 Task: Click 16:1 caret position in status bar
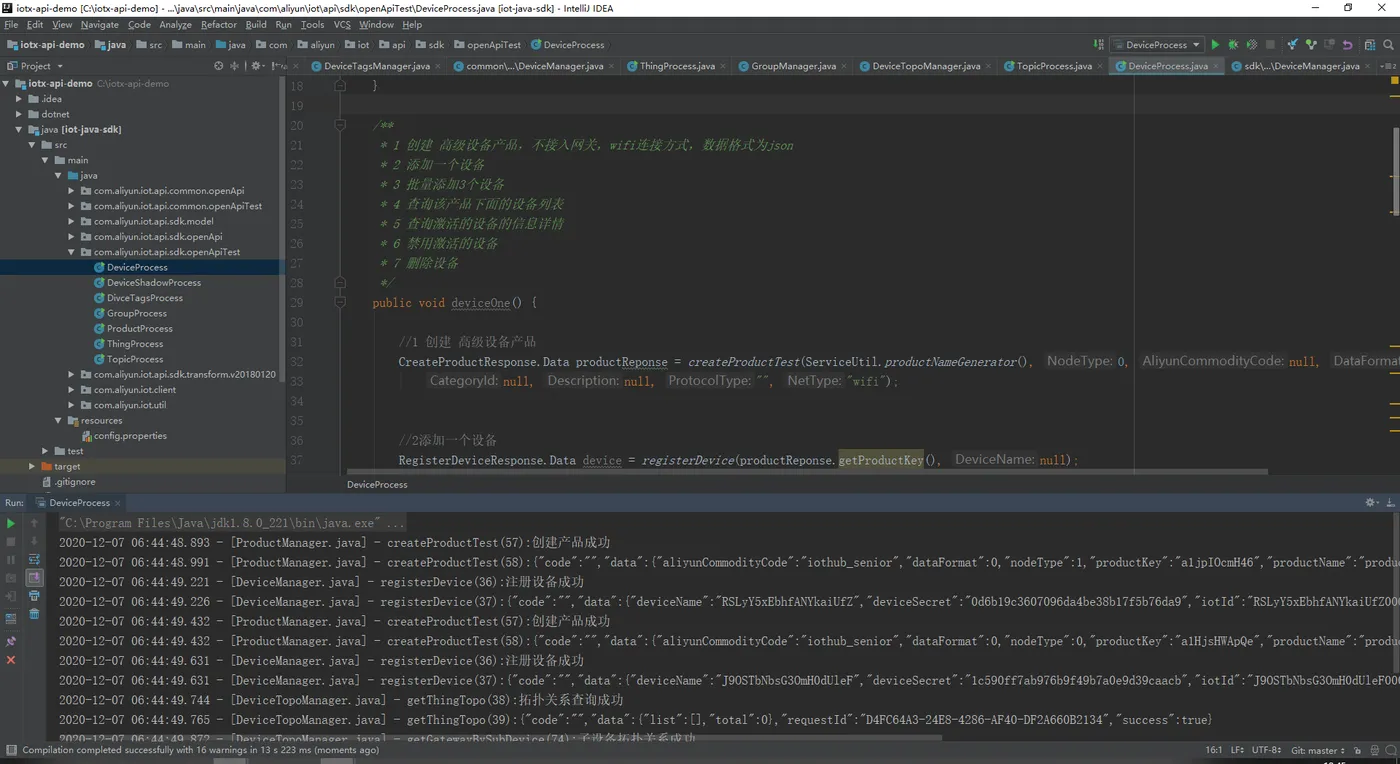tap(1214, 750)
